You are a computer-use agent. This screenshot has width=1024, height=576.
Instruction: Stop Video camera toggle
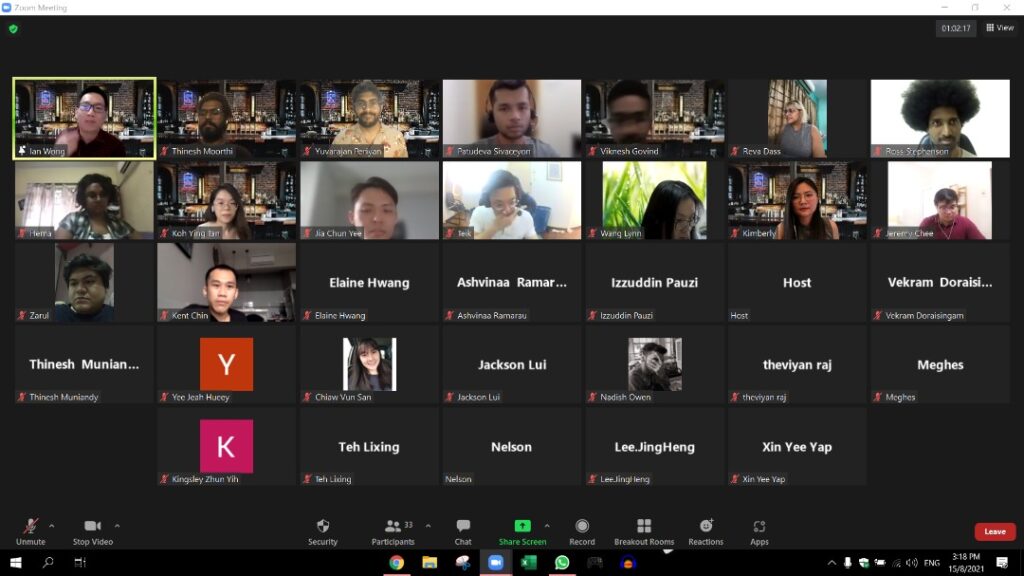(x=93, y=527)
